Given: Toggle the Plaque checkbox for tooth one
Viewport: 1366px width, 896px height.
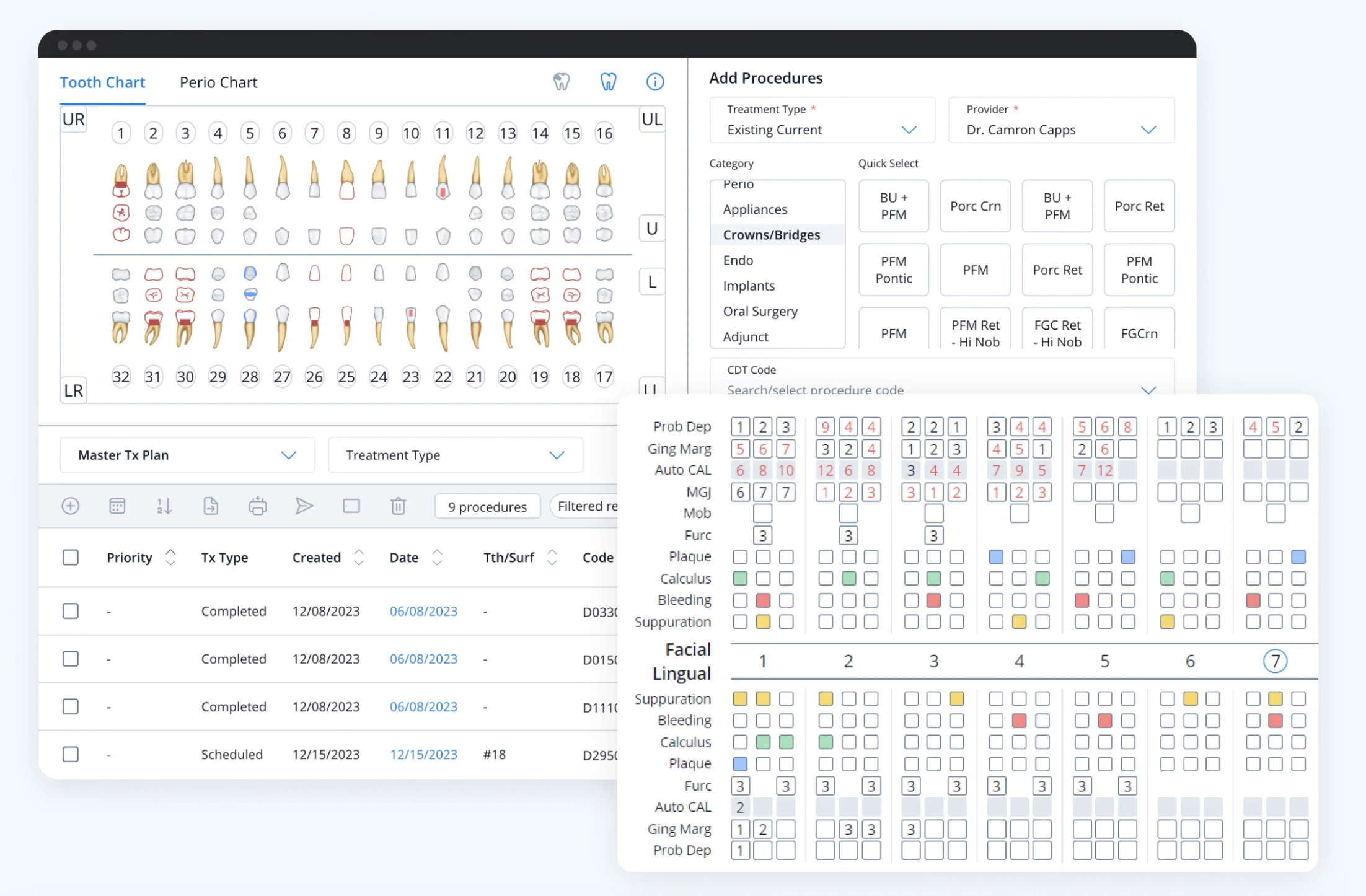Looking at the screenshot, I should [740, 556].
